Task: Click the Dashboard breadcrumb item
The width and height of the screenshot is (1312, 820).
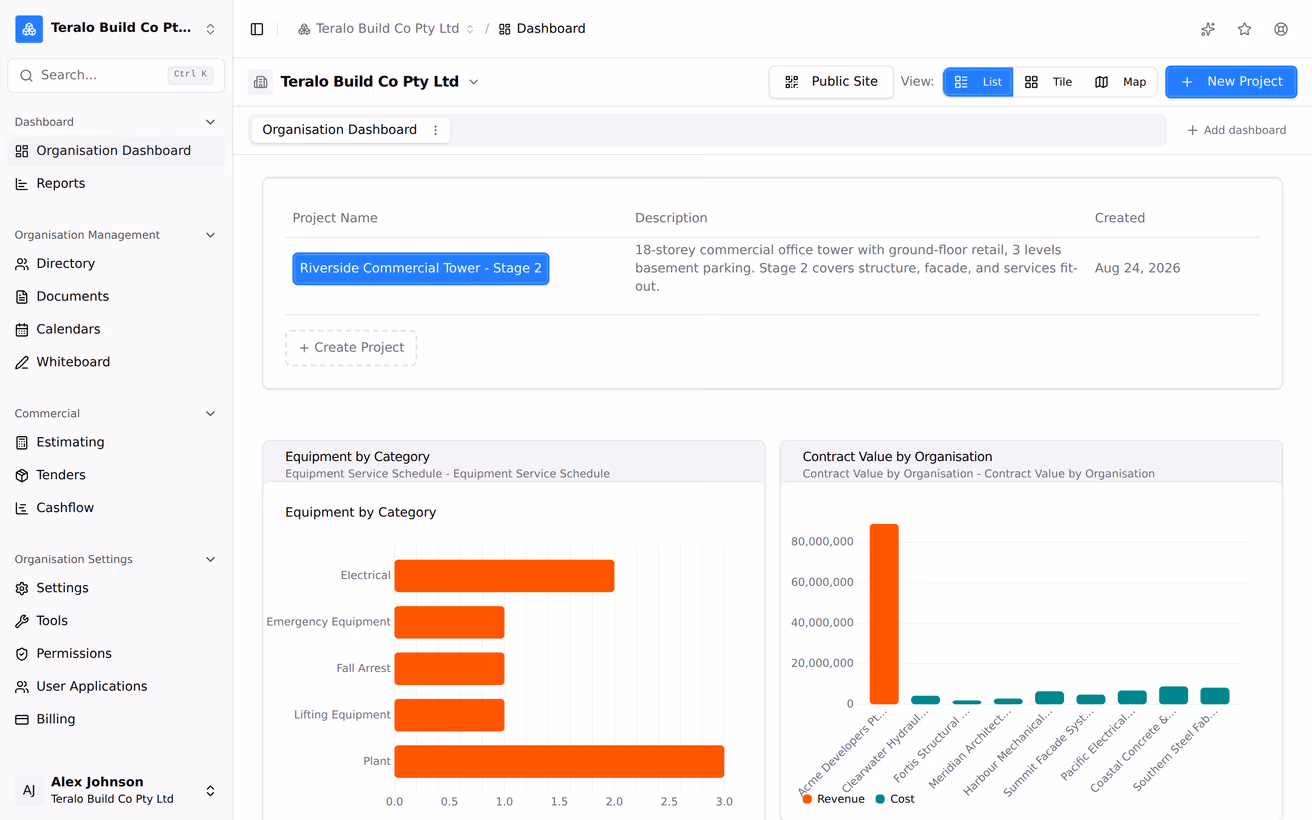Action: click(542, 29)
